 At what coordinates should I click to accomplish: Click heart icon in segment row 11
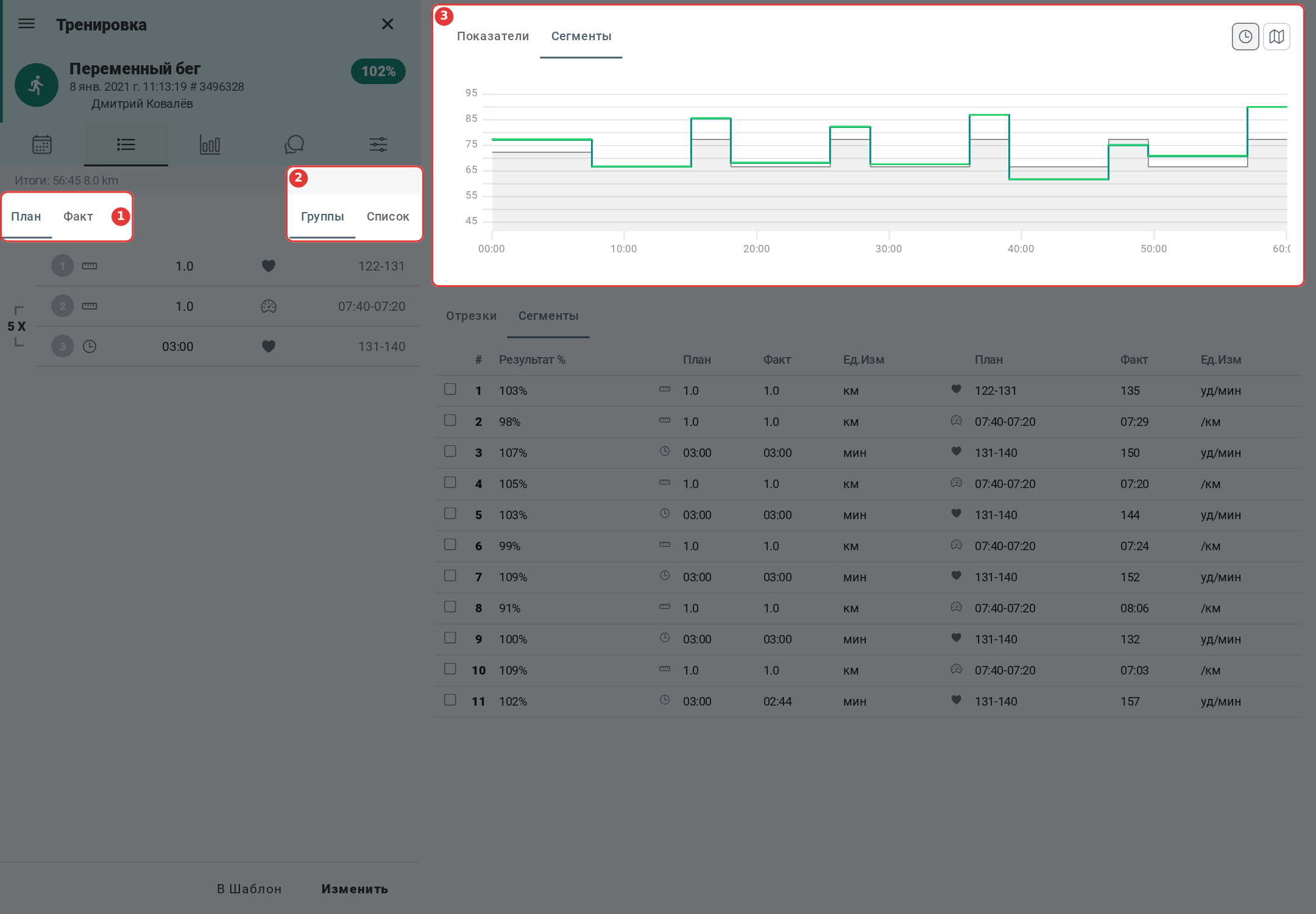coord(957,700)
